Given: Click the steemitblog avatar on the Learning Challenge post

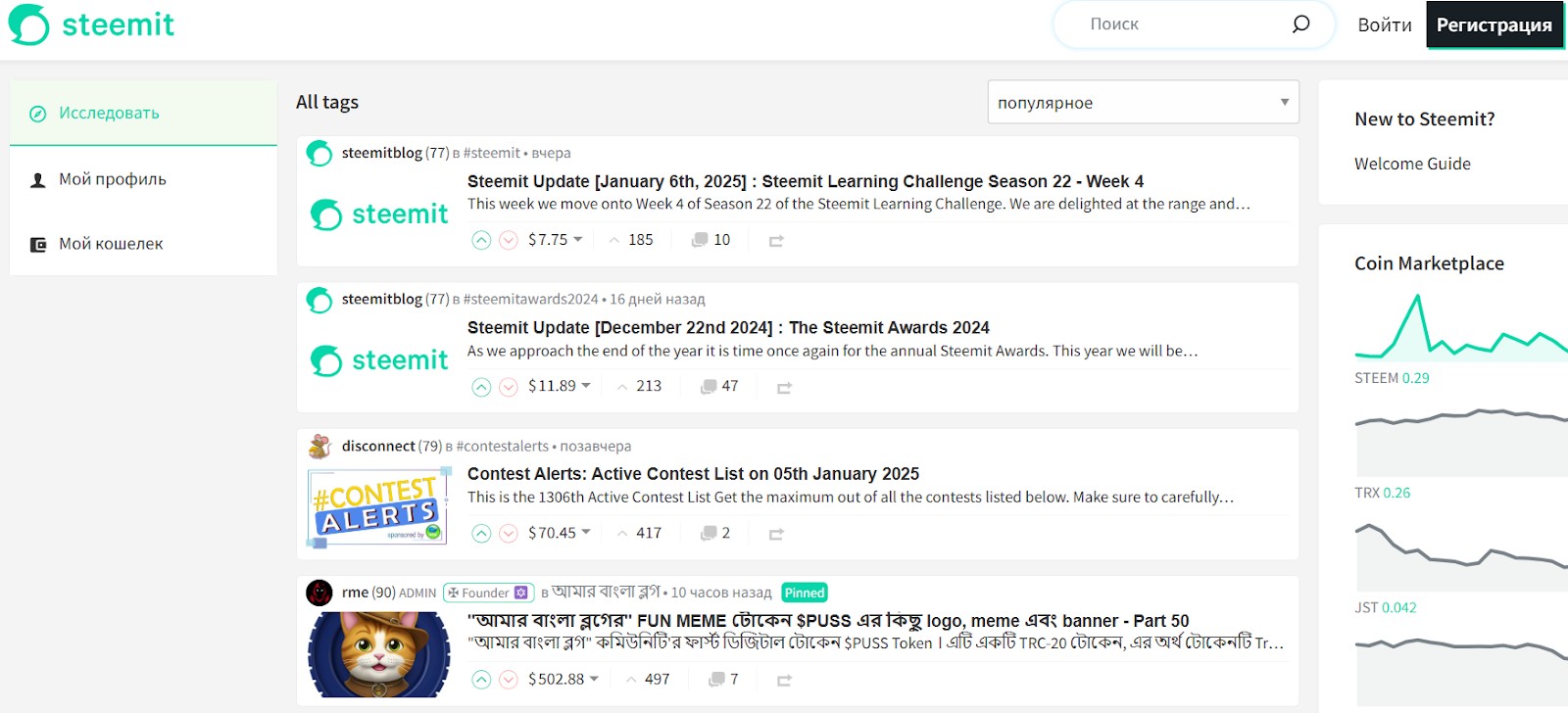Looking at the screenshot, I should pos(319,154).
